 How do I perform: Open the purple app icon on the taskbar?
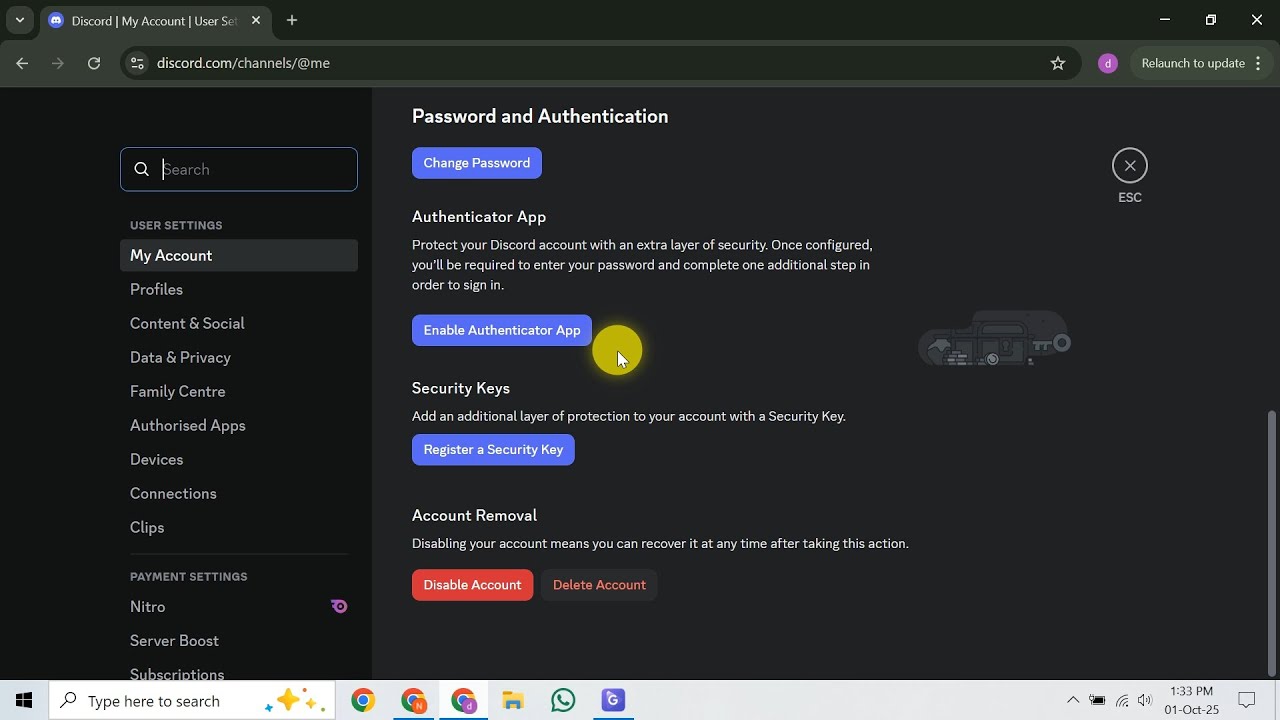(613, 700)
